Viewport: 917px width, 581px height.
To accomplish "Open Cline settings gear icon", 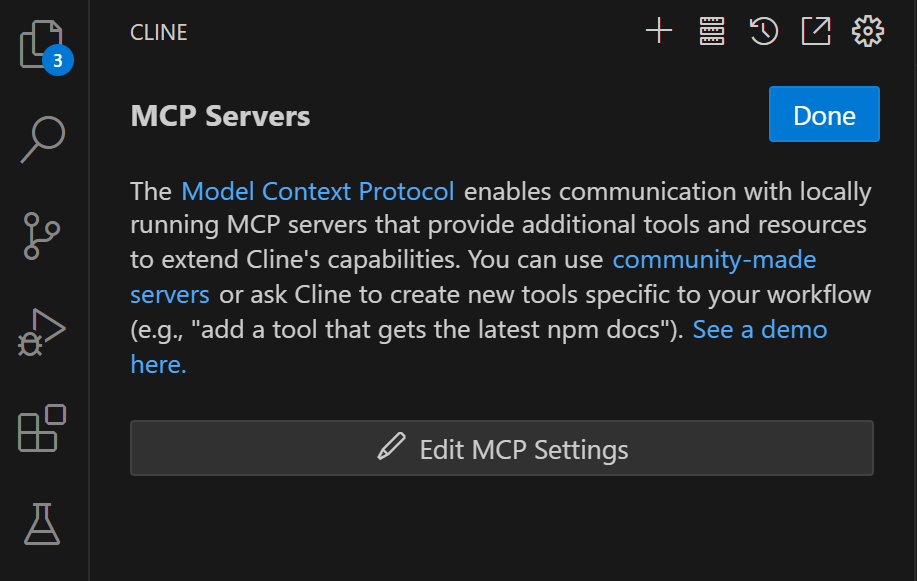I will [x=868, y=31].
